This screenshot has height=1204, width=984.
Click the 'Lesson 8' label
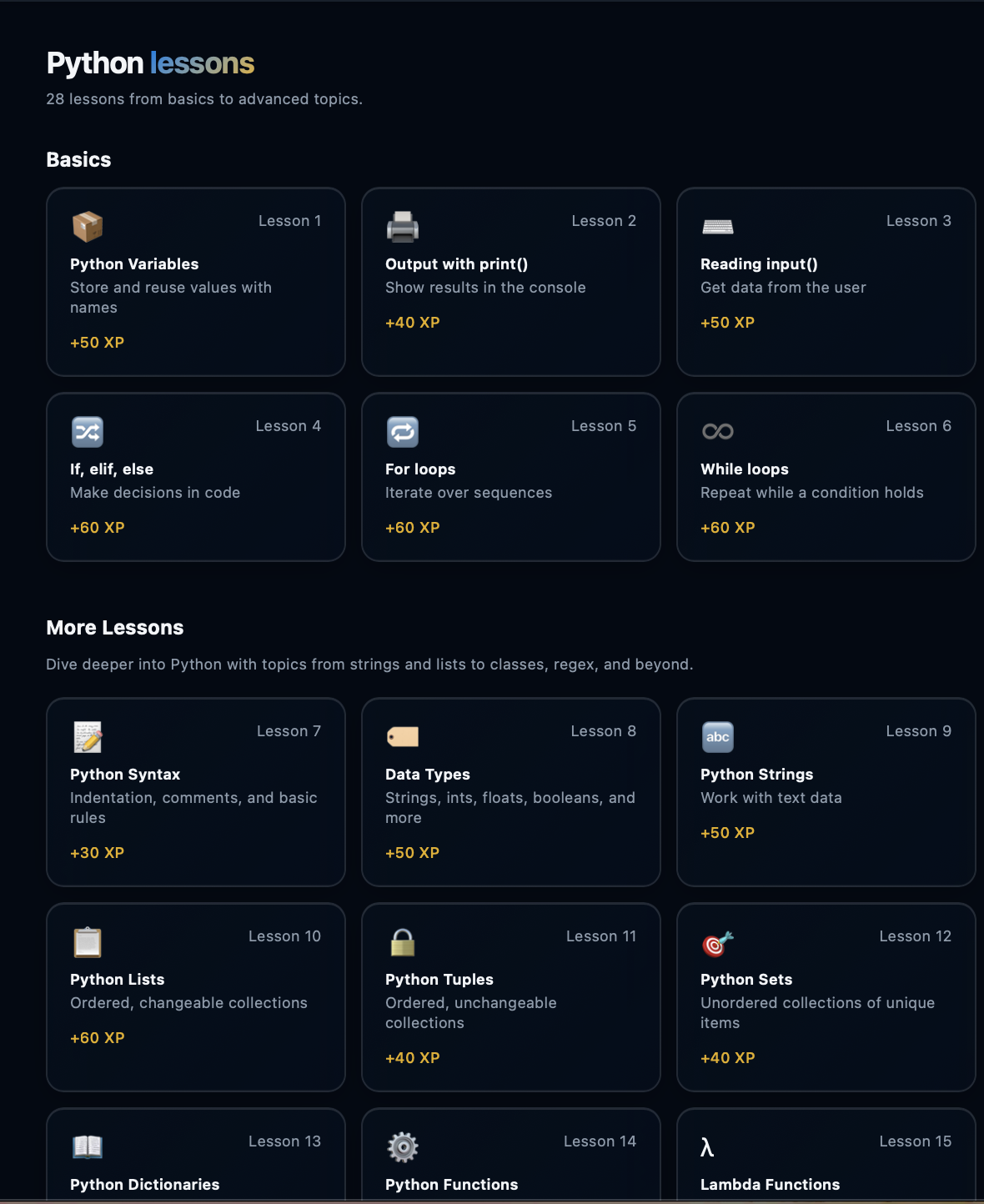[x=604, y=731]
